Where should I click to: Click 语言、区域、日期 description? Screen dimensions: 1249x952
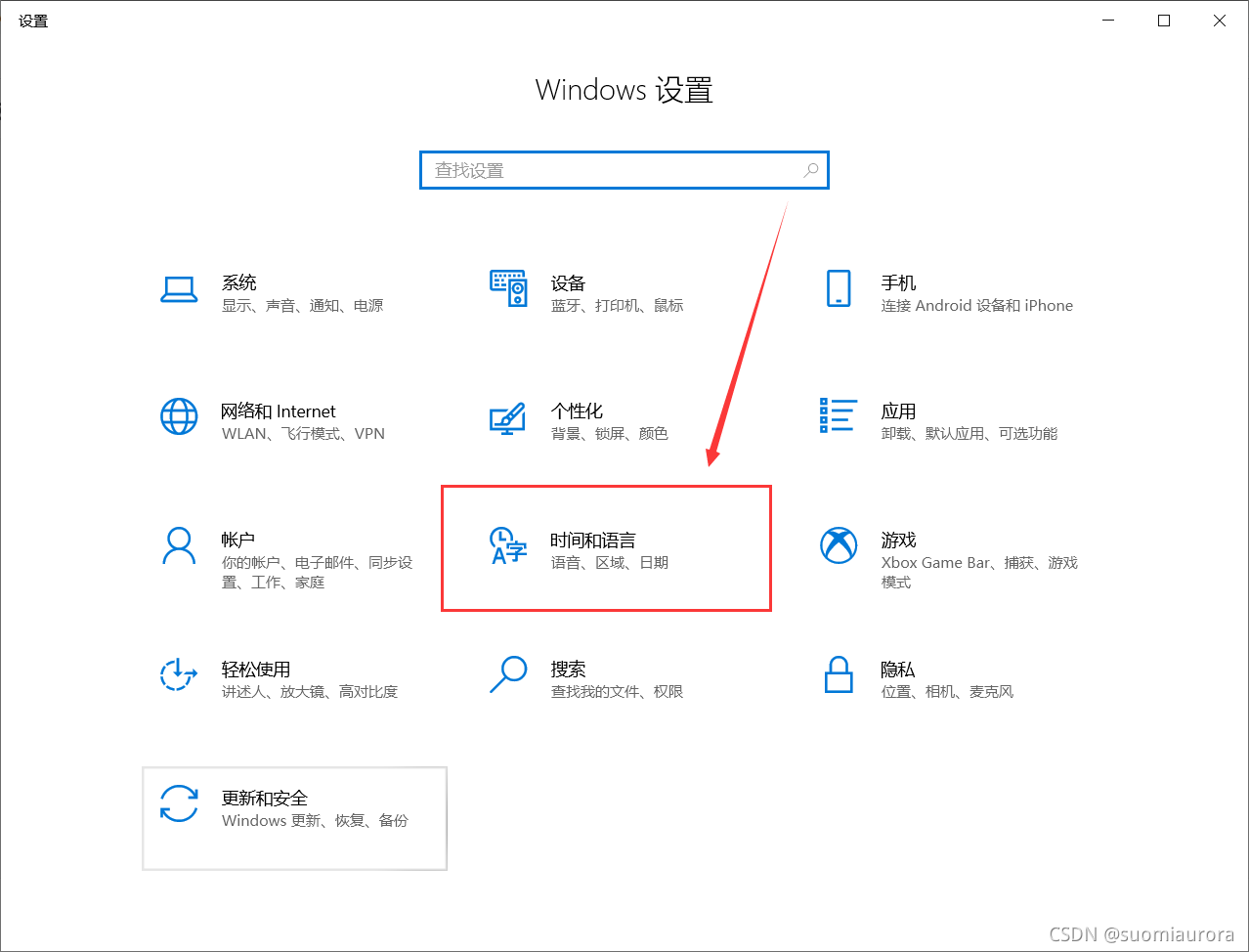(x=610, y=563)
